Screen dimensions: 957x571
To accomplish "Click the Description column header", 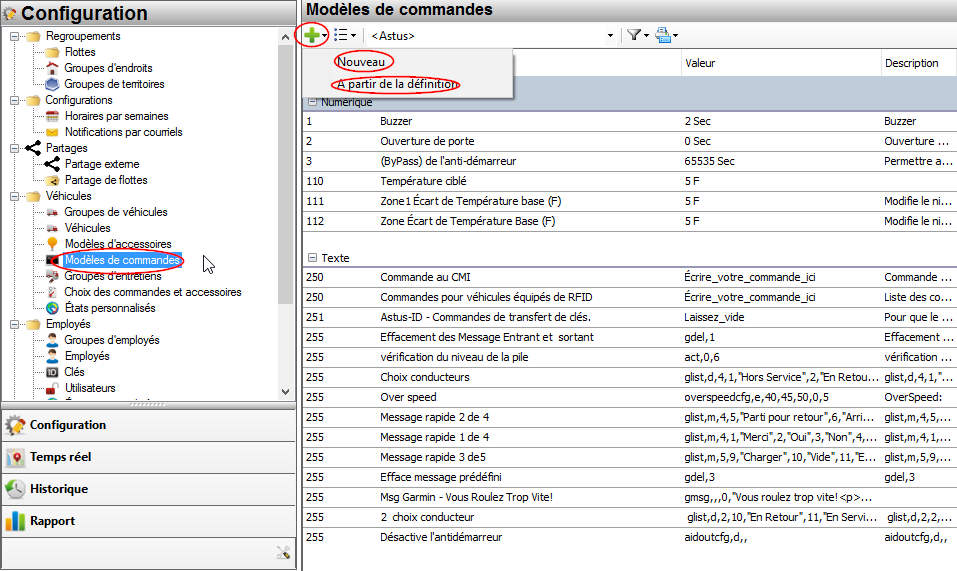I will pyautogui.click(x=911, y=63).
